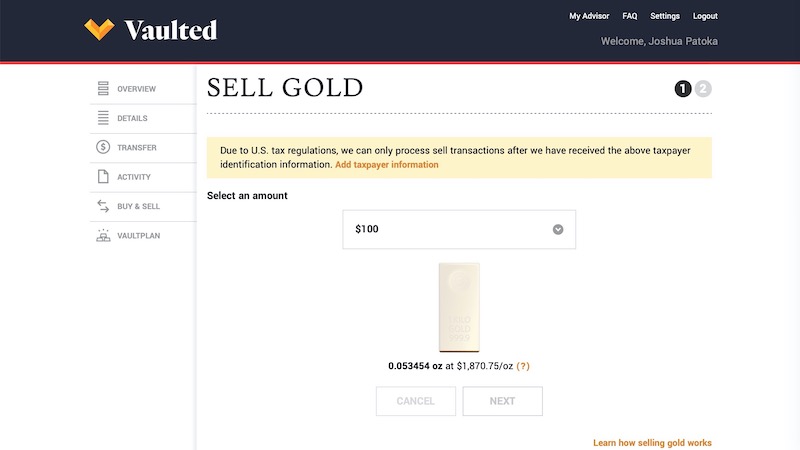
Task: Click the VaultPlan gold bars icon
Action: (x=103, y=236)
